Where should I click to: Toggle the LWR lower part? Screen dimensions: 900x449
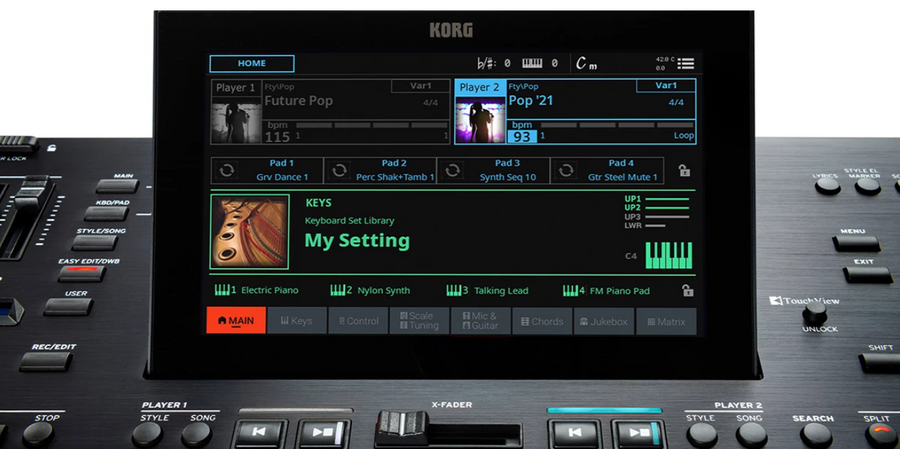click(645, 226)
